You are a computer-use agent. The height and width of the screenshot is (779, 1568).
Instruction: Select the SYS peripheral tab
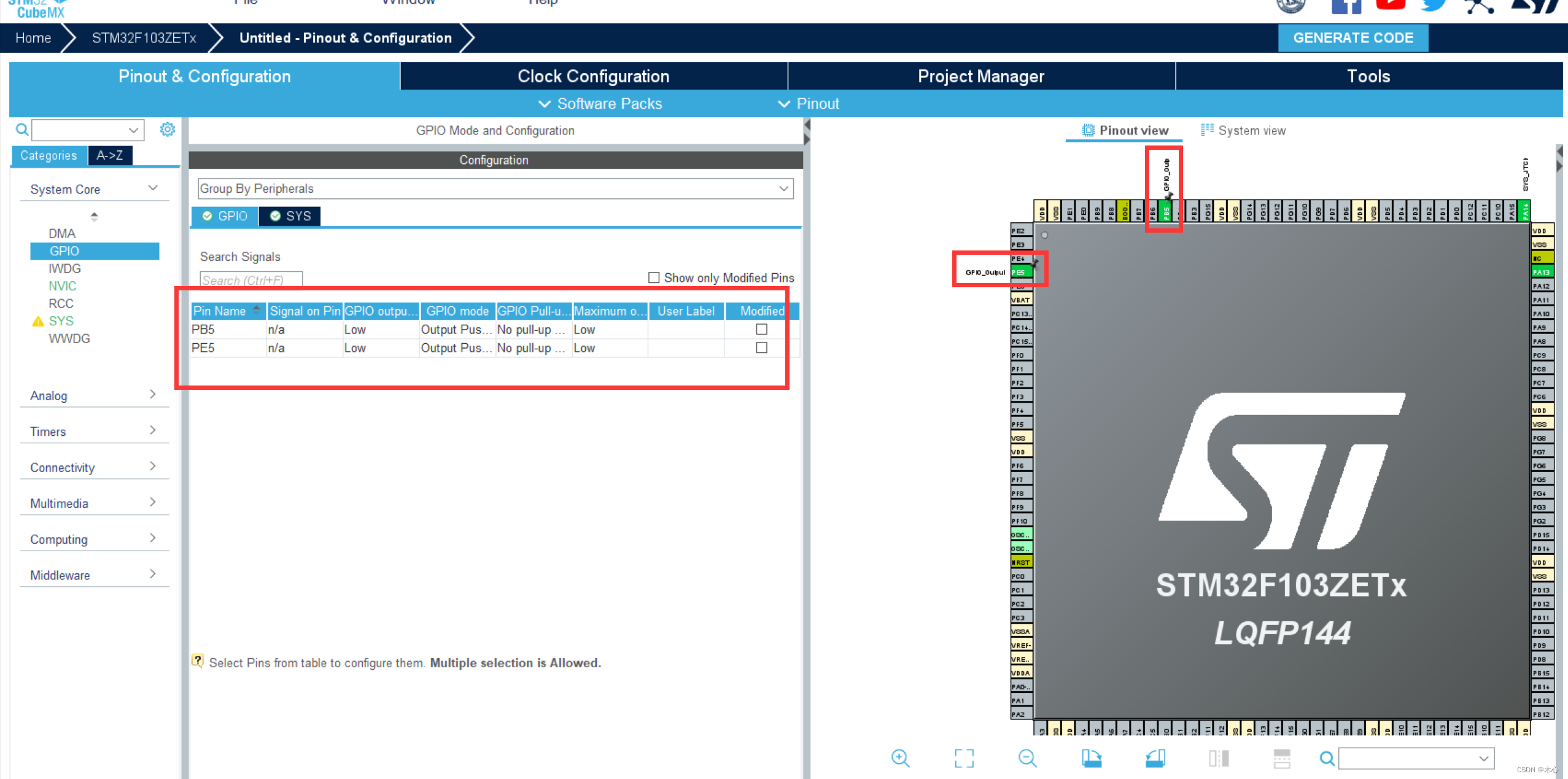click(290, 216)
